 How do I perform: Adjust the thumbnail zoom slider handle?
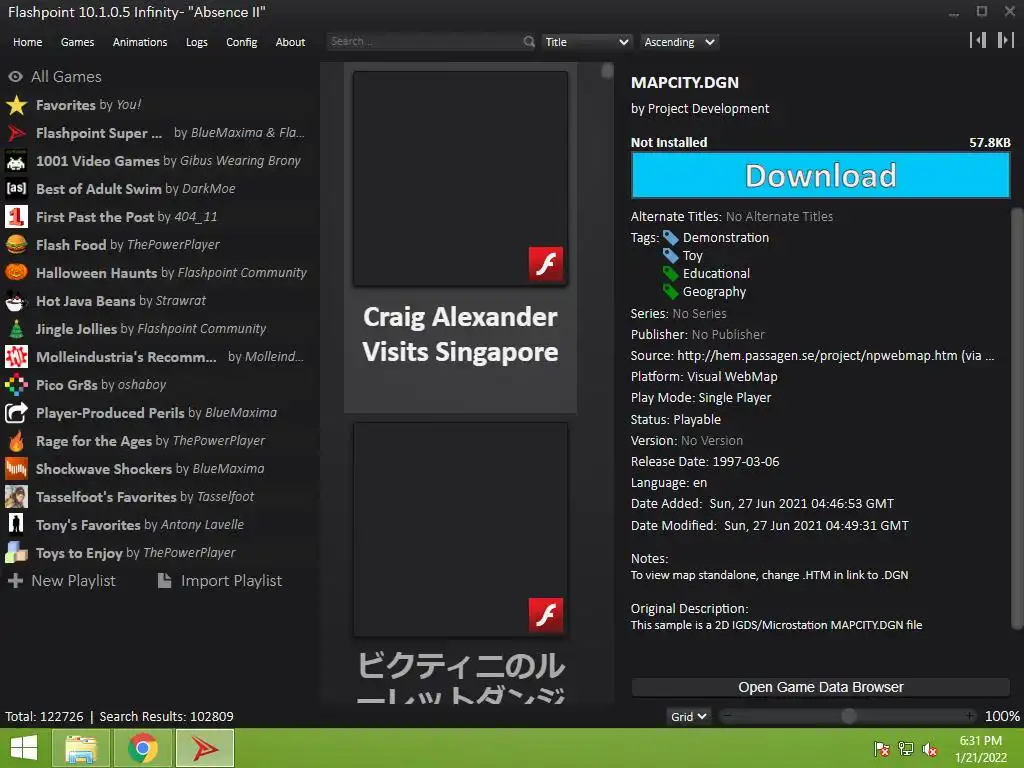[x=848, y=716]
